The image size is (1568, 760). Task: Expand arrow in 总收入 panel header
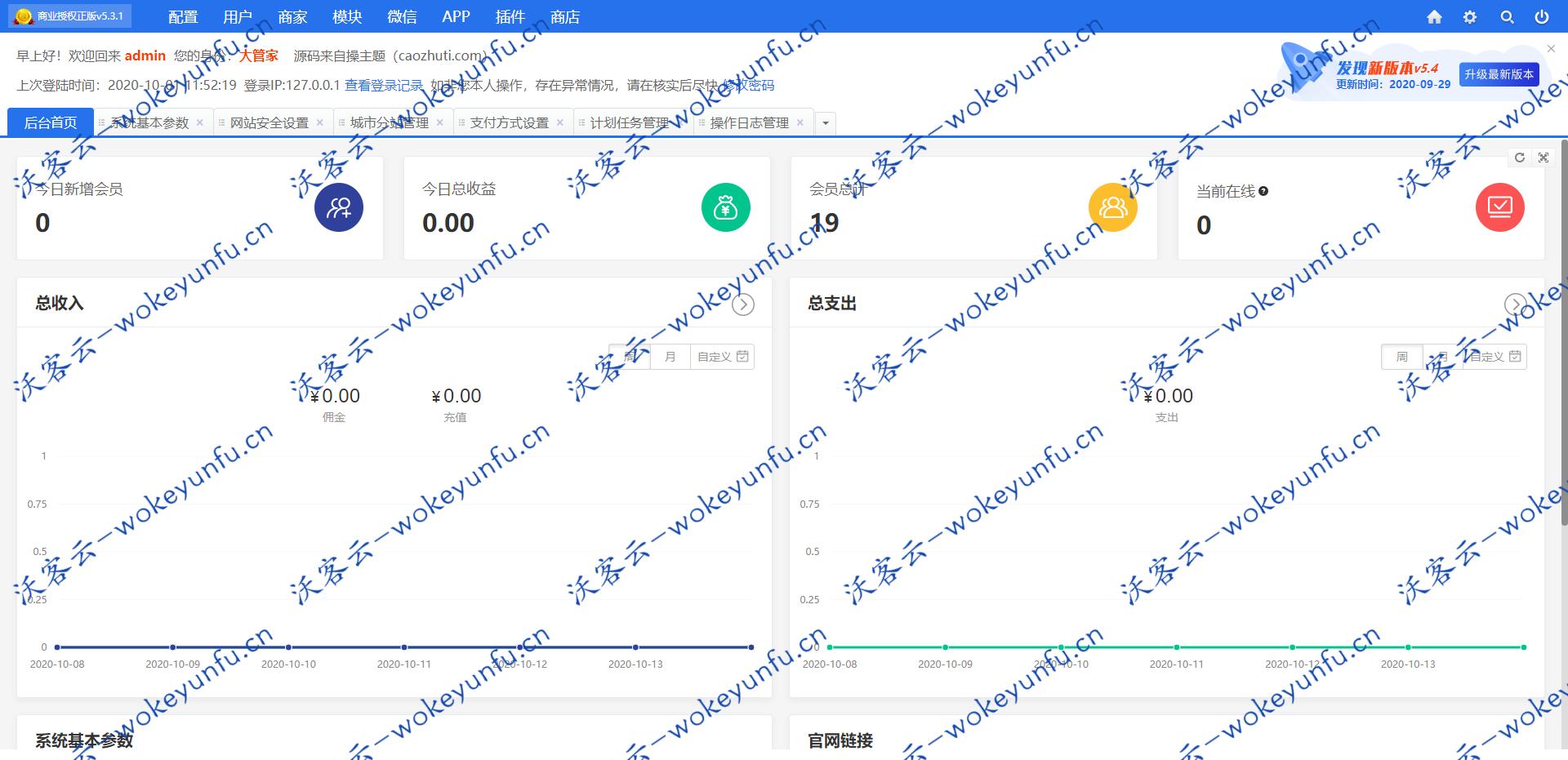(743, 304)
